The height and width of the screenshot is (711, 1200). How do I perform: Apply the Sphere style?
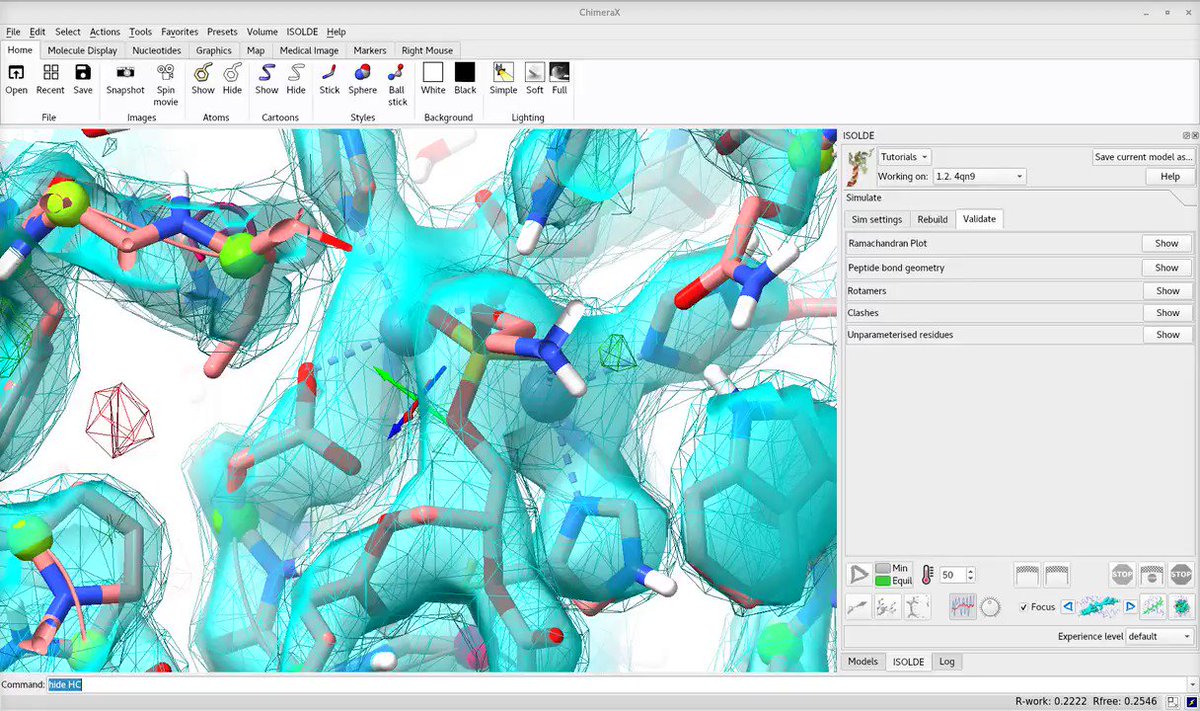363,72
